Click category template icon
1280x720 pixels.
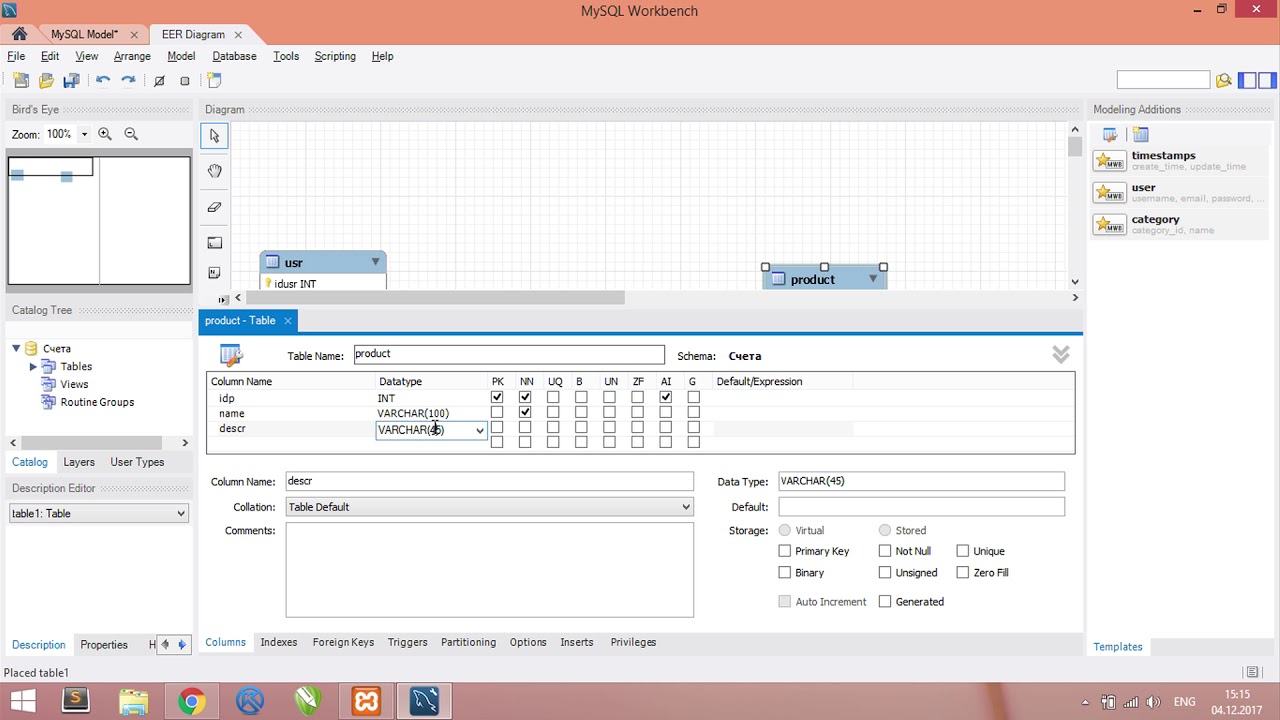pos(1109,225)
